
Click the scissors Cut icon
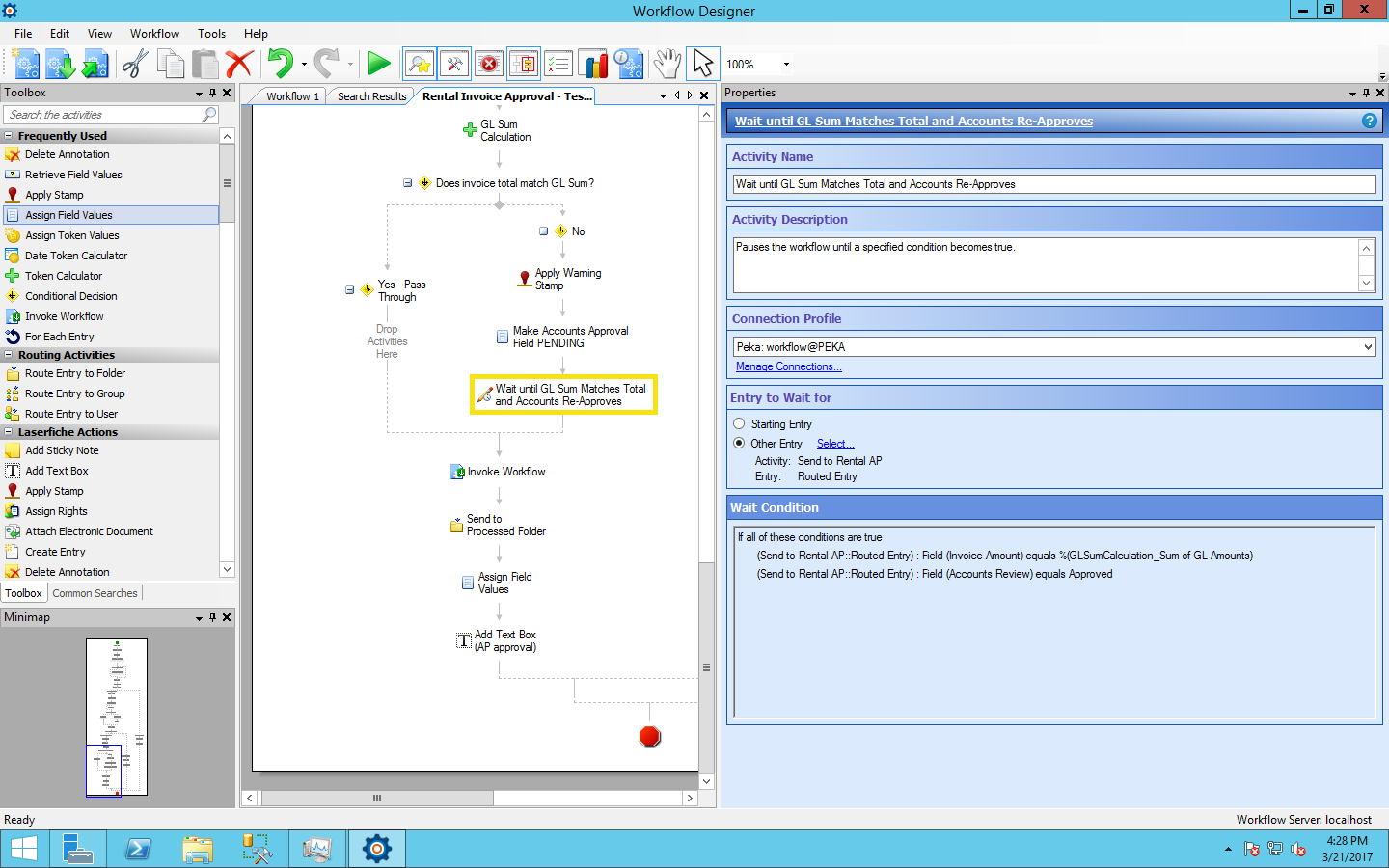point(134,65)
